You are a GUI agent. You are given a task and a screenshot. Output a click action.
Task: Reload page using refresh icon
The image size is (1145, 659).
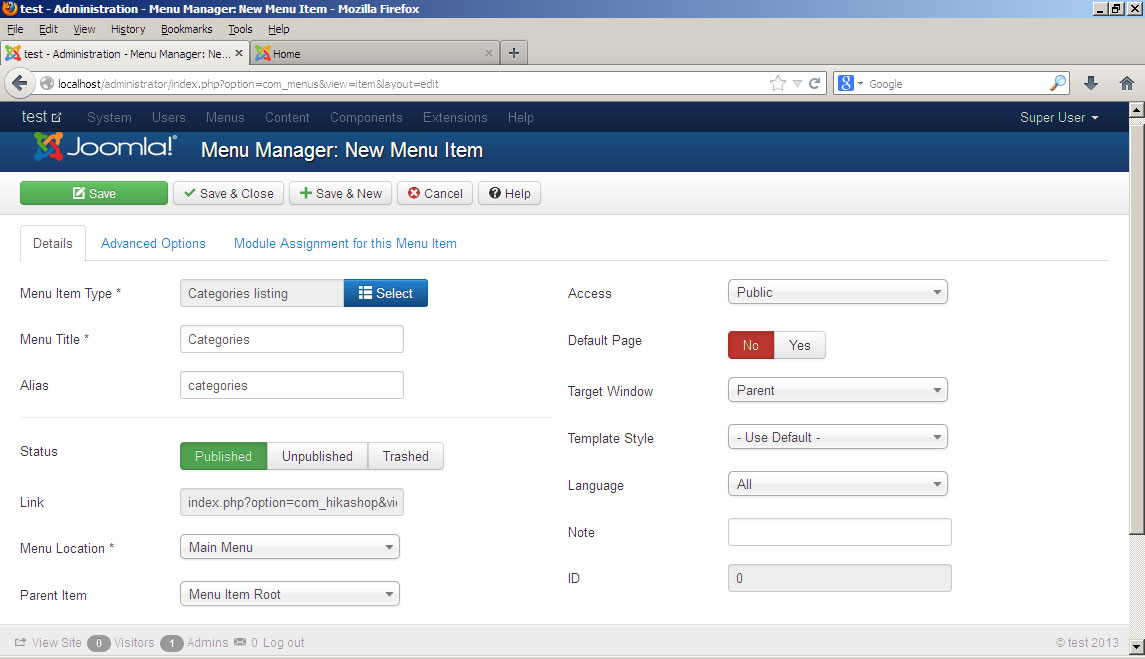(814, 83)
